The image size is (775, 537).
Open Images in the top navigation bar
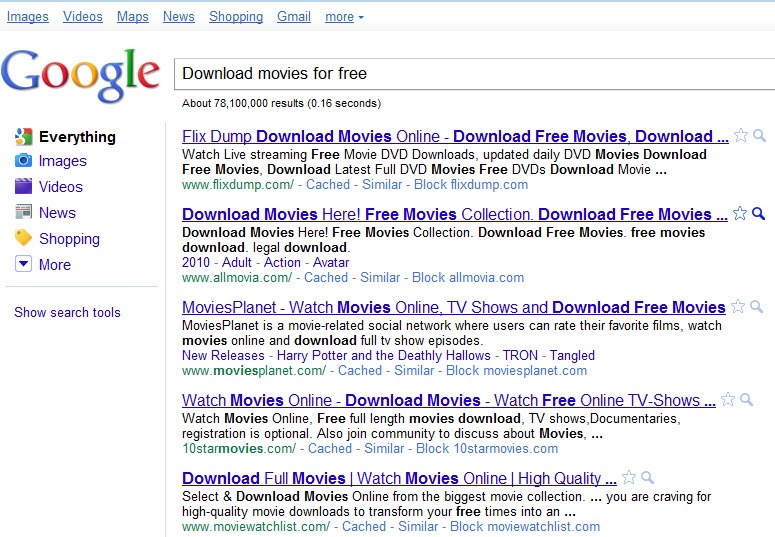(x=28, y=17)
